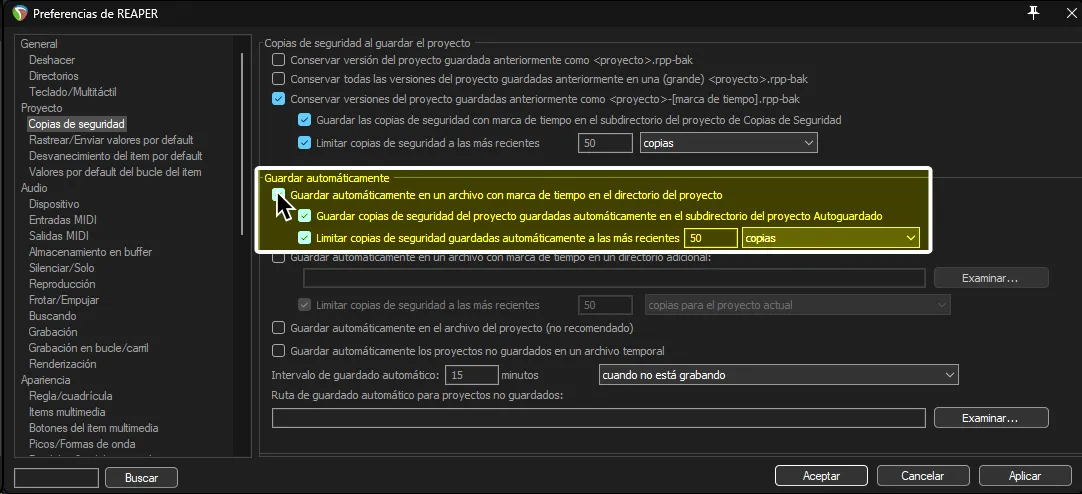Open Grabación en bucle/carril settings
The image size is (1082, 494).
tap(88, 348)
